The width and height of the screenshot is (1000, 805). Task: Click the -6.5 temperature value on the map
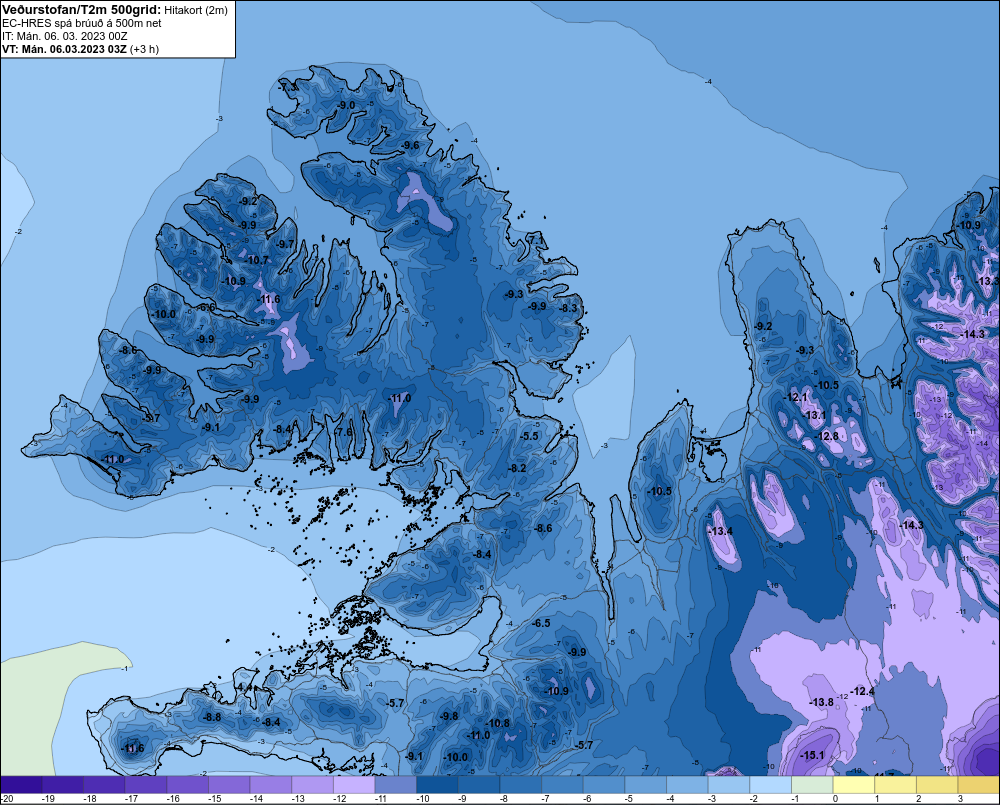pos(541,623)
